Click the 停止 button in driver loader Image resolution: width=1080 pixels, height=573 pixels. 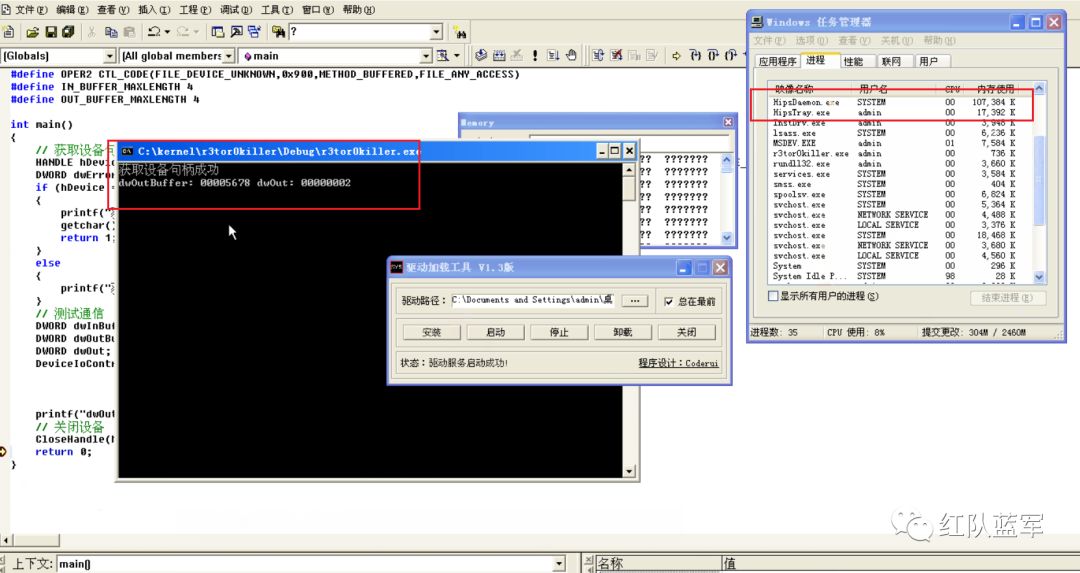(559, 332)
